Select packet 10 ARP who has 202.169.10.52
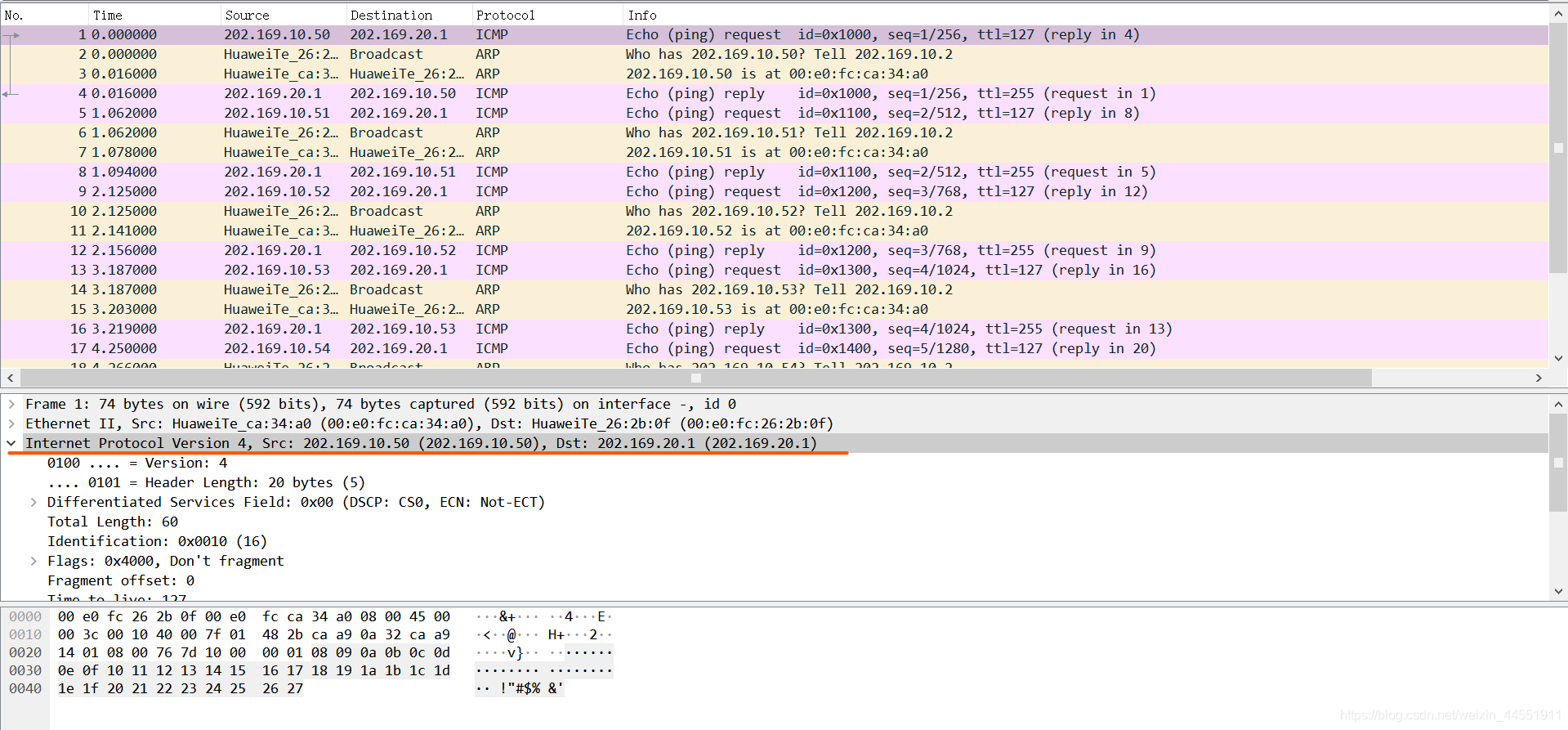The width and height of the screenshot is (1568, 730). (775, 211)
